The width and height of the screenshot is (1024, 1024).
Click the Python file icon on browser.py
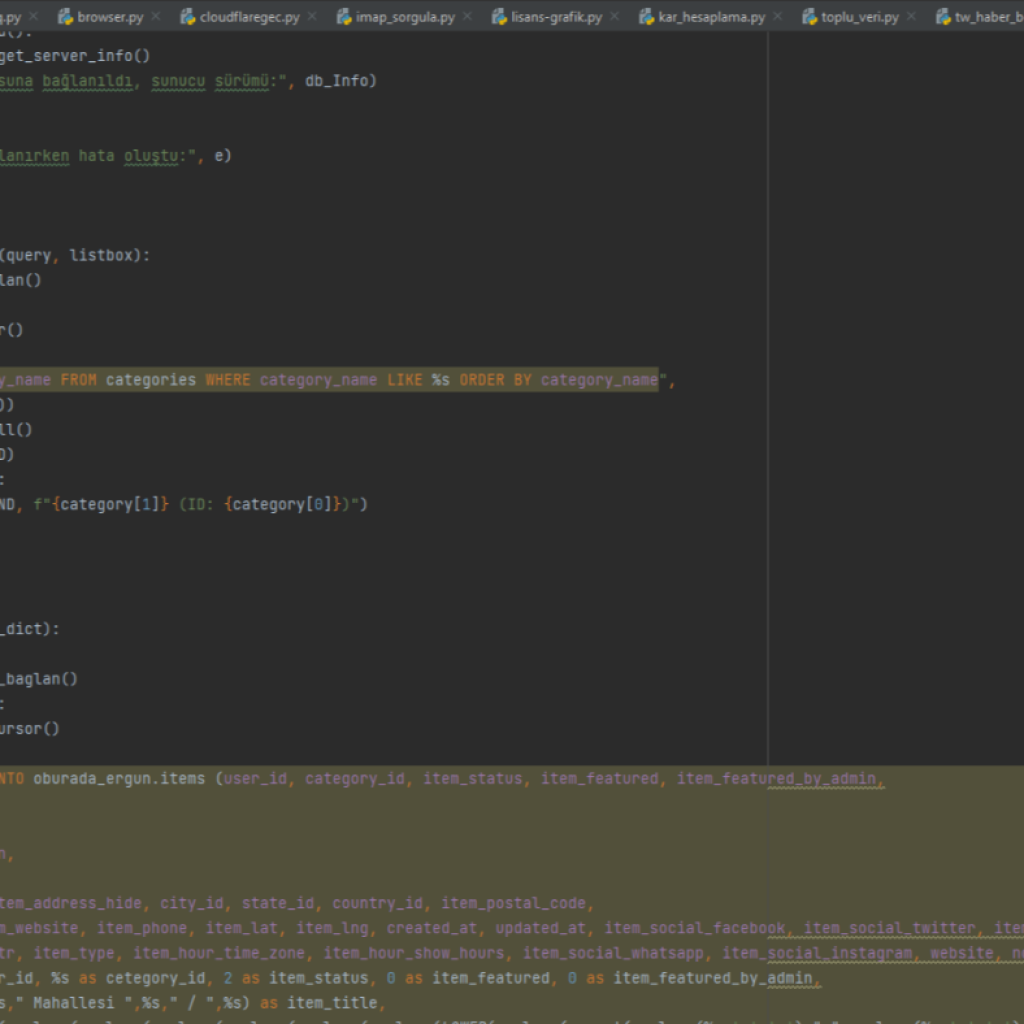[x=65, y=17]
